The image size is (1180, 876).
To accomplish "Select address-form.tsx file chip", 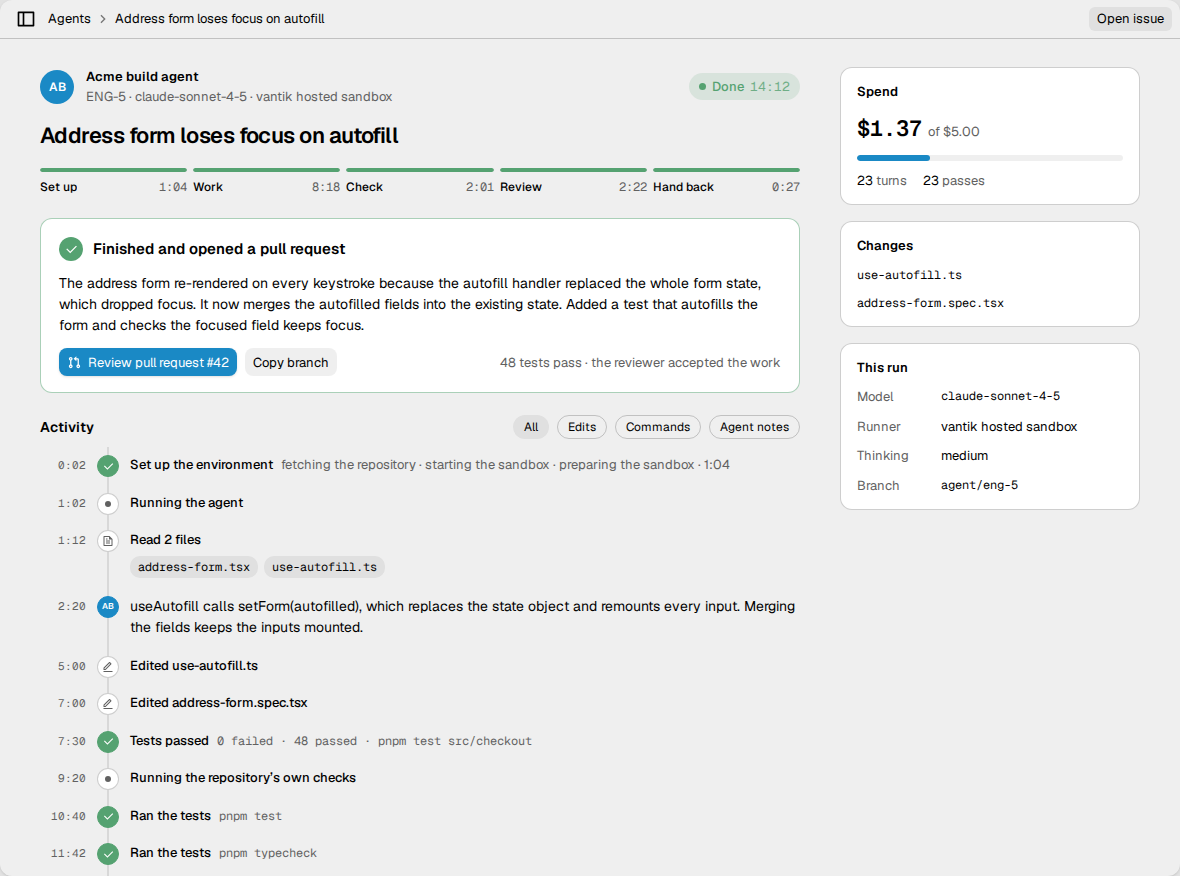I will tap(194, 567).
